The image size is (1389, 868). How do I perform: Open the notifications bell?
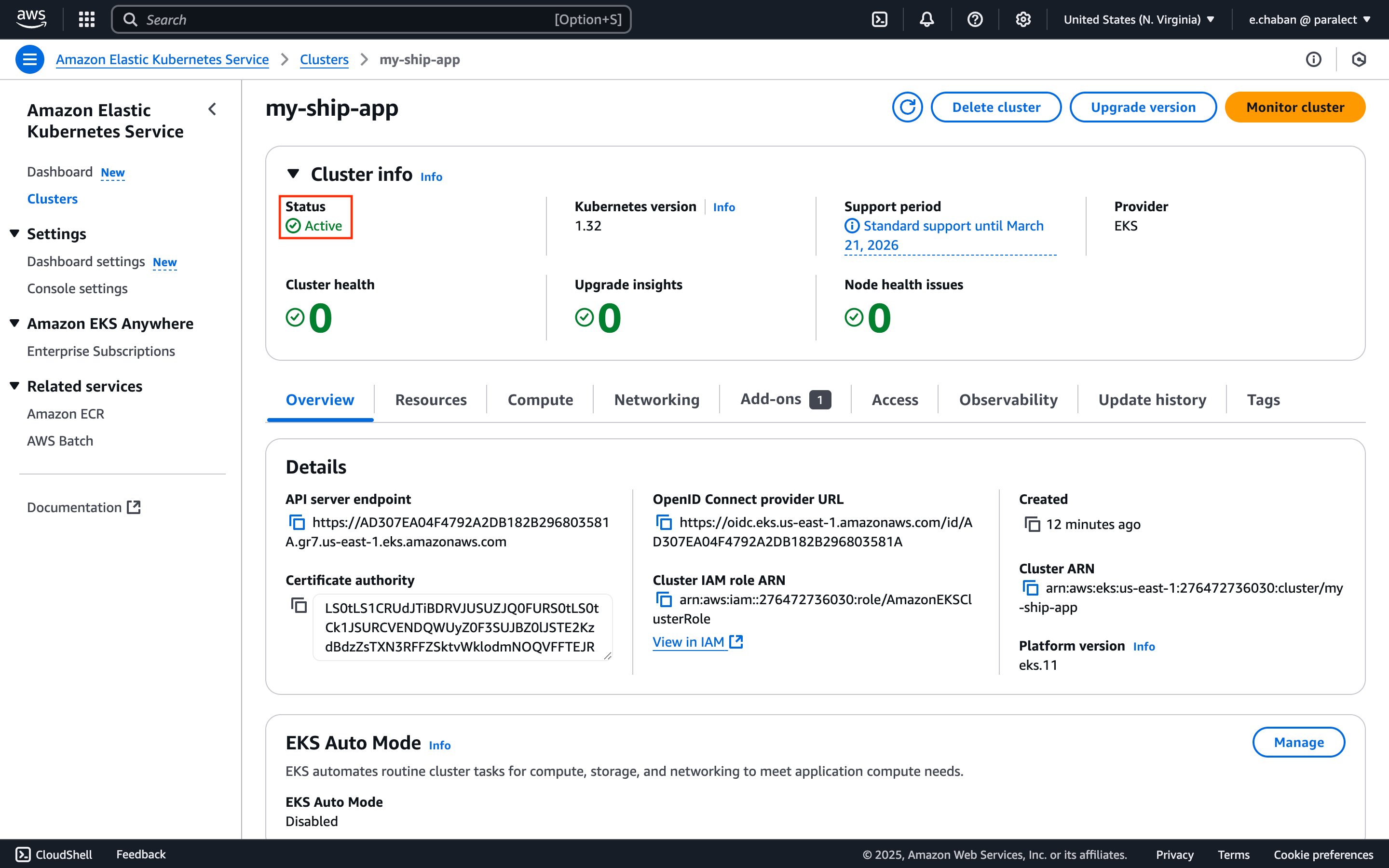[x=926, y=19]
